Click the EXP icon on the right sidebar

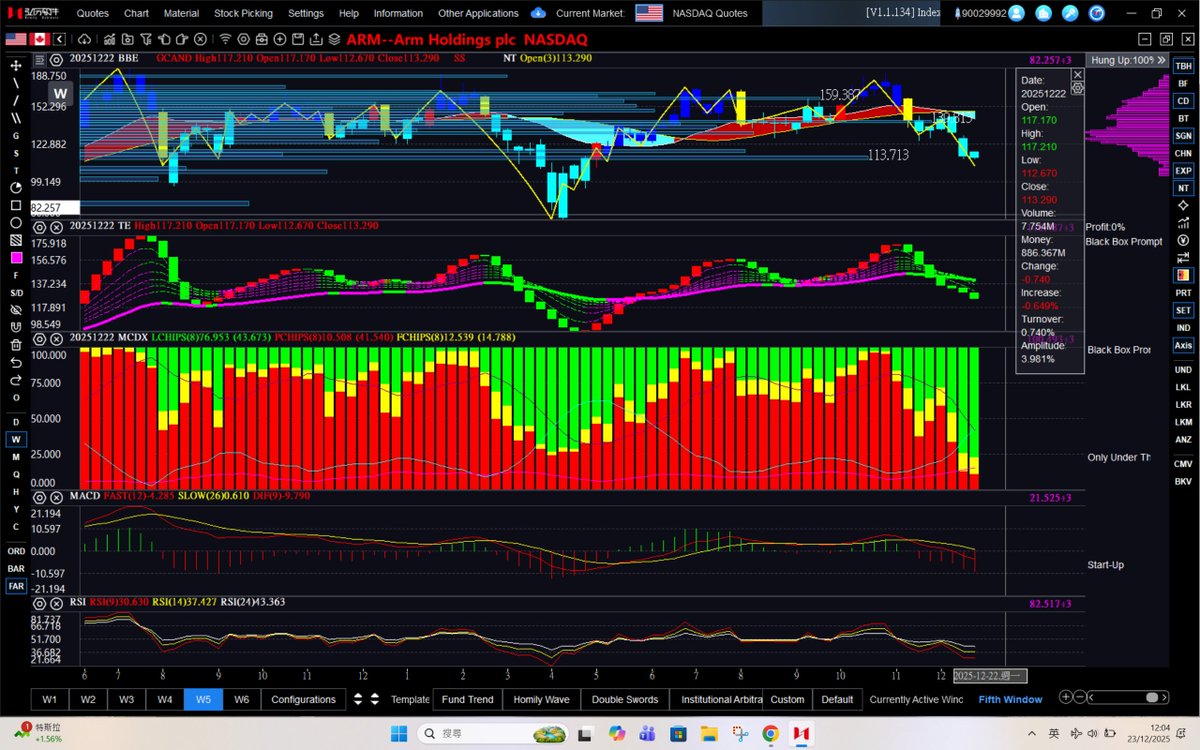tap(1183, 170)
